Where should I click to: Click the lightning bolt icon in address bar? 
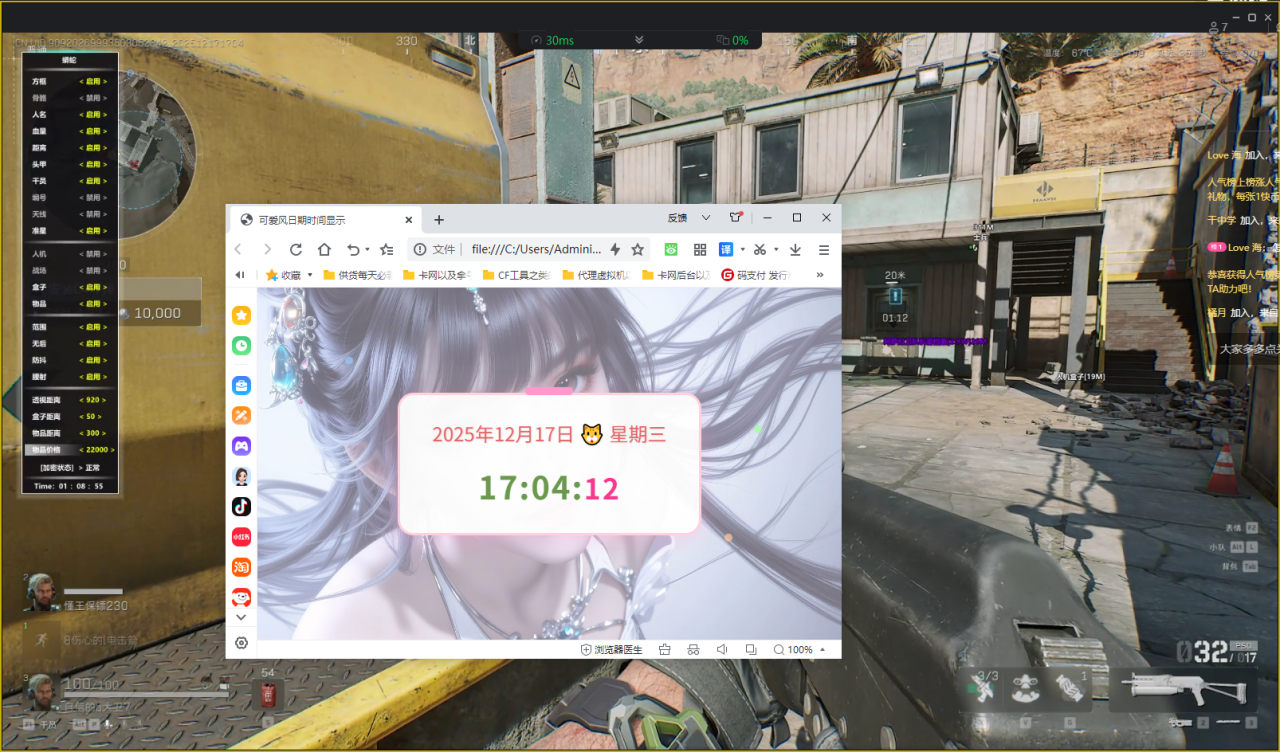coord(613,249)
